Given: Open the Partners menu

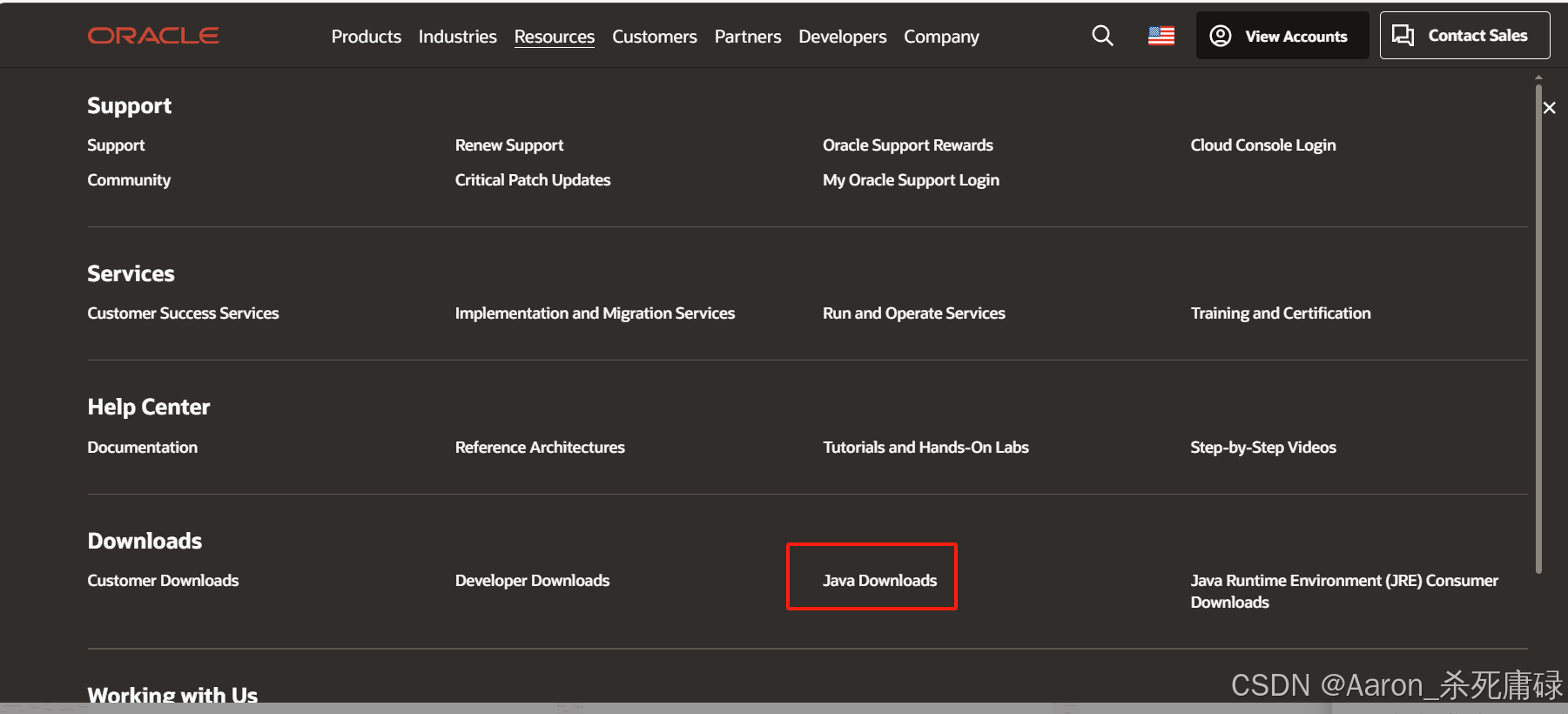Looking at the screenshot, I should click(x=748, y=37).
